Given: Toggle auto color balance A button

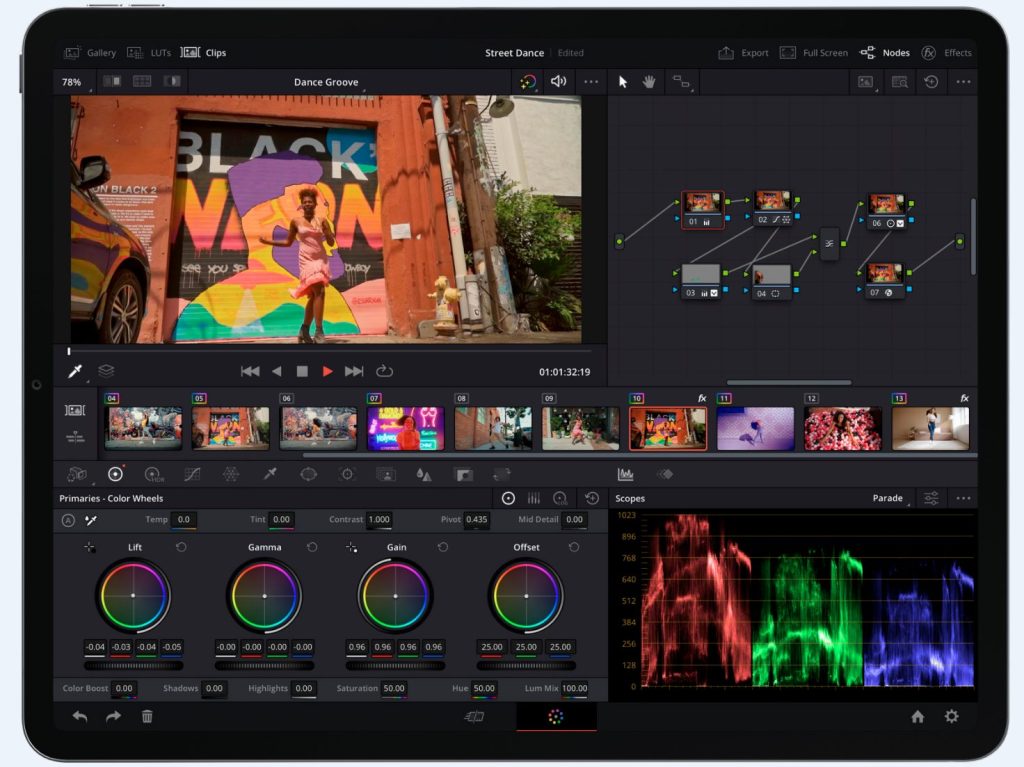Looking at the screenshot, I should tap(68, 521).
